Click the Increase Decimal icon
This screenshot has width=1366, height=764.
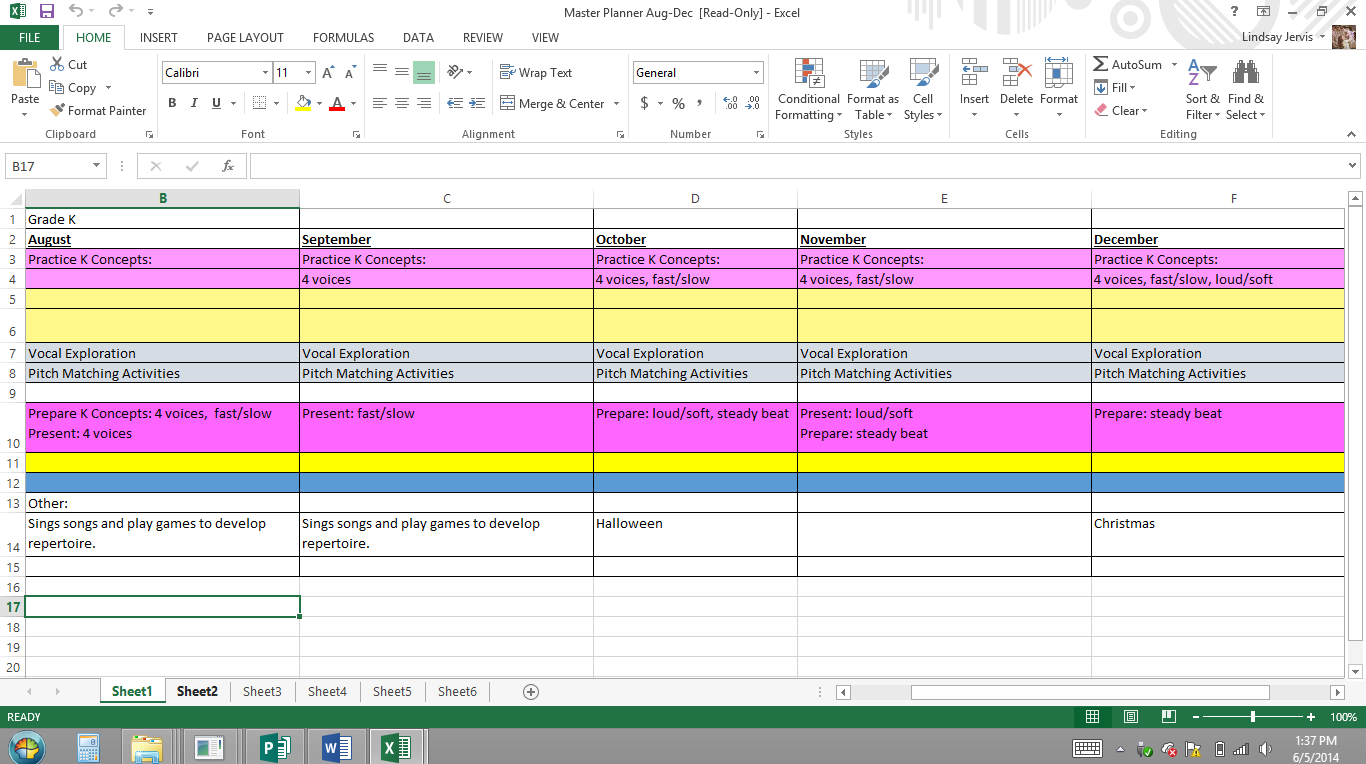pos(728,103)
